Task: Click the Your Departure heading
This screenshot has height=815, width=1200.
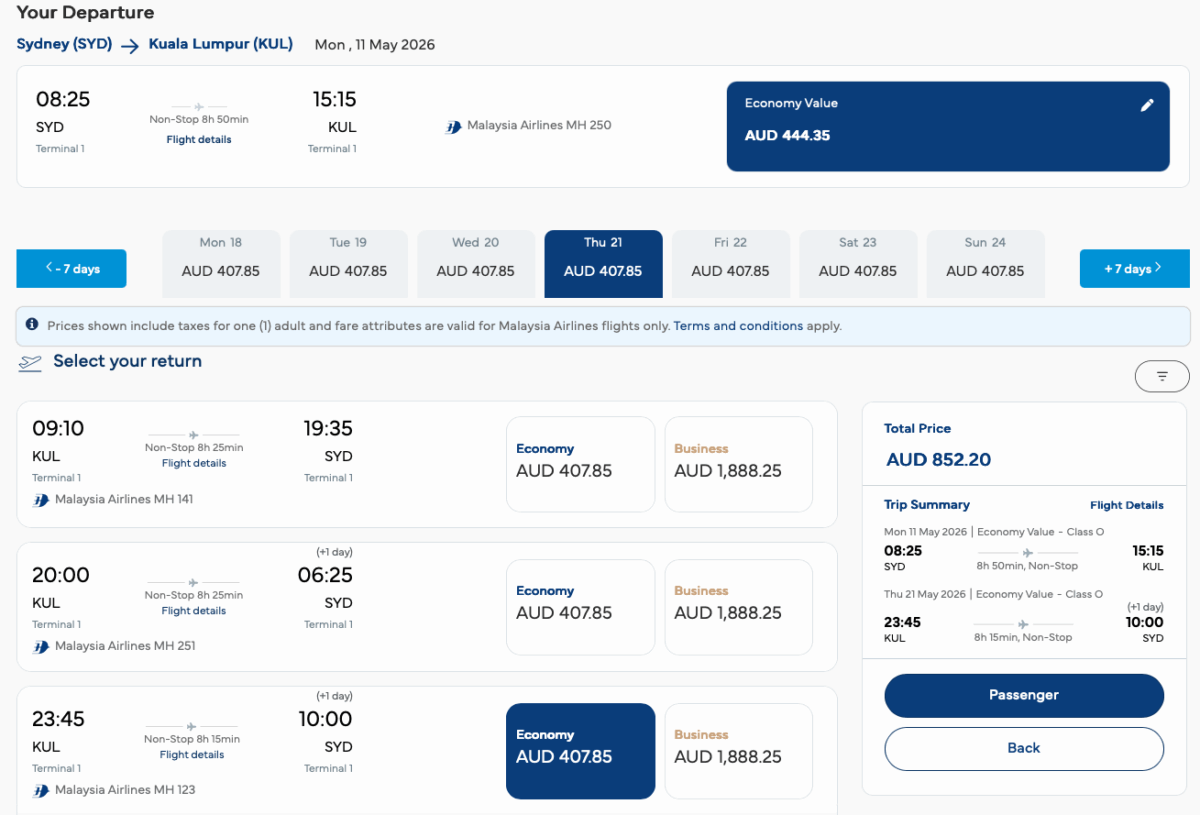Action: pyautogui.click(x=86, y=13)
